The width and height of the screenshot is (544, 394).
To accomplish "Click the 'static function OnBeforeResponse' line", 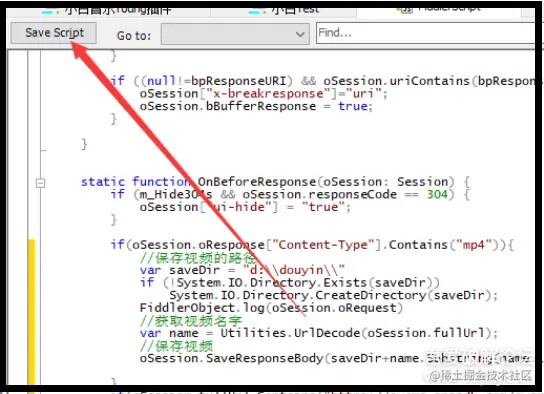I will [275, 182].
